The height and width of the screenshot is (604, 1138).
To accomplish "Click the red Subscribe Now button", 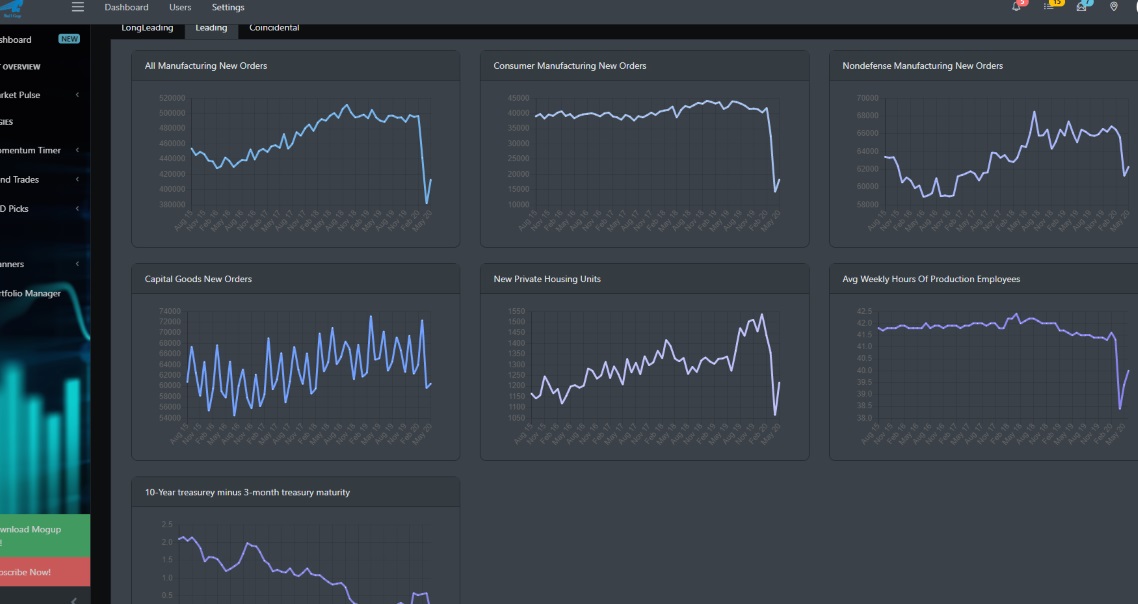I will coord(45,571).
